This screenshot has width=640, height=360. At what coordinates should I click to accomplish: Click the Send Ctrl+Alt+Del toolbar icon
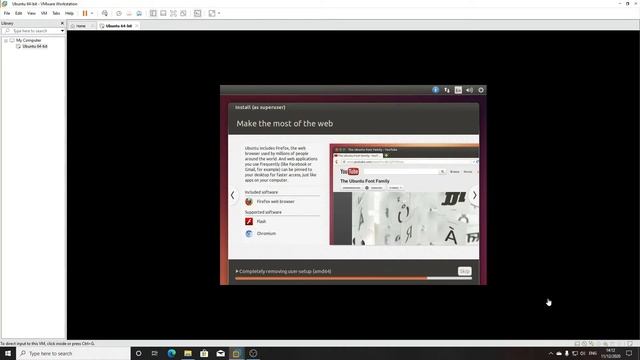click(105, 13)
